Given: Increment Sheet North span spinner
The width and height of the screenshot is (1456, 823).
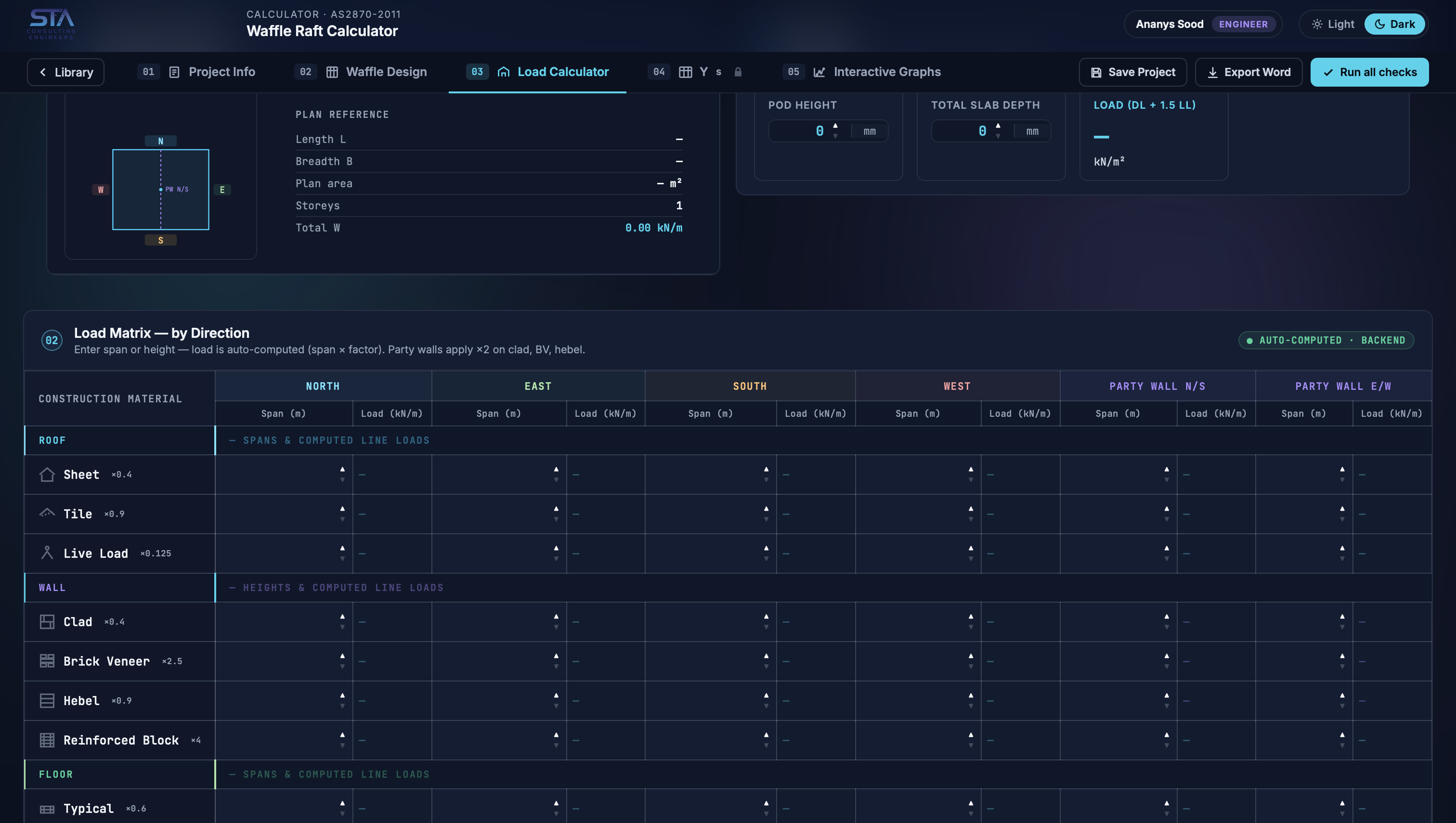Looking at the screenshot, I should point(342,469).
